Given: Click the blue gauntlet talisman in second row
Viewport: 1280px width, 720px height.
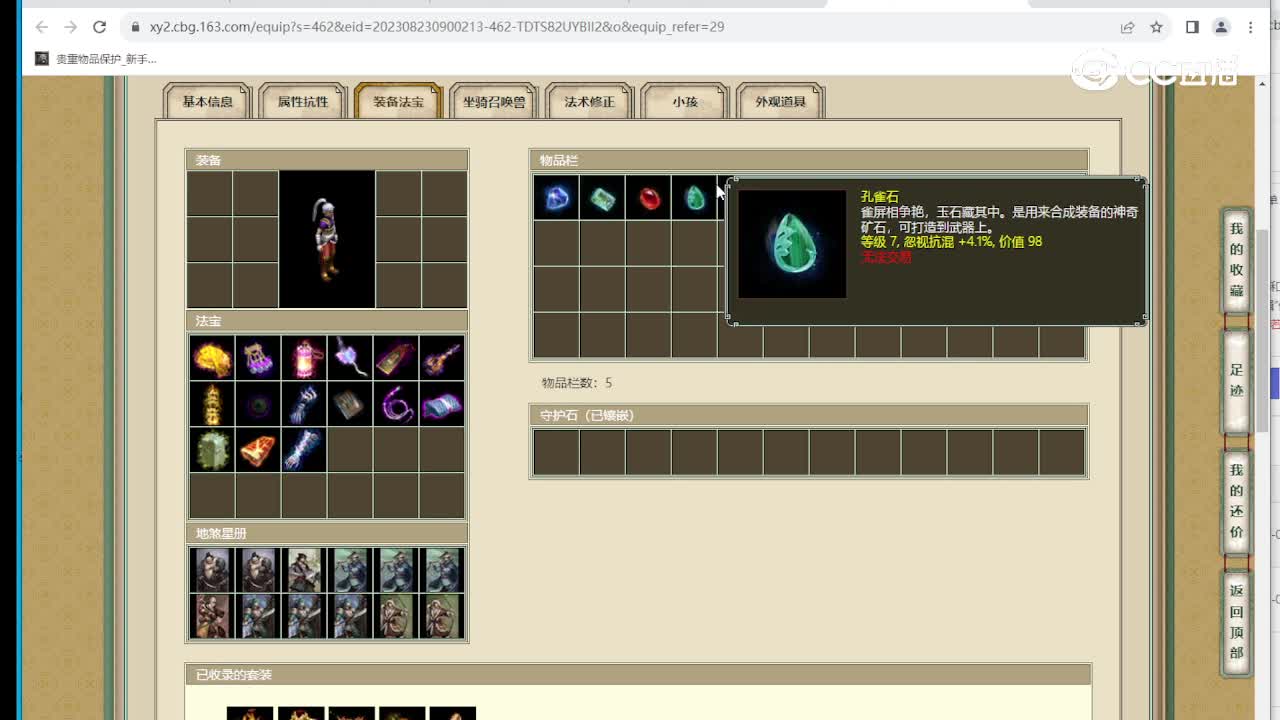Looking at the screenshot, I should click(x=304, y=404).
